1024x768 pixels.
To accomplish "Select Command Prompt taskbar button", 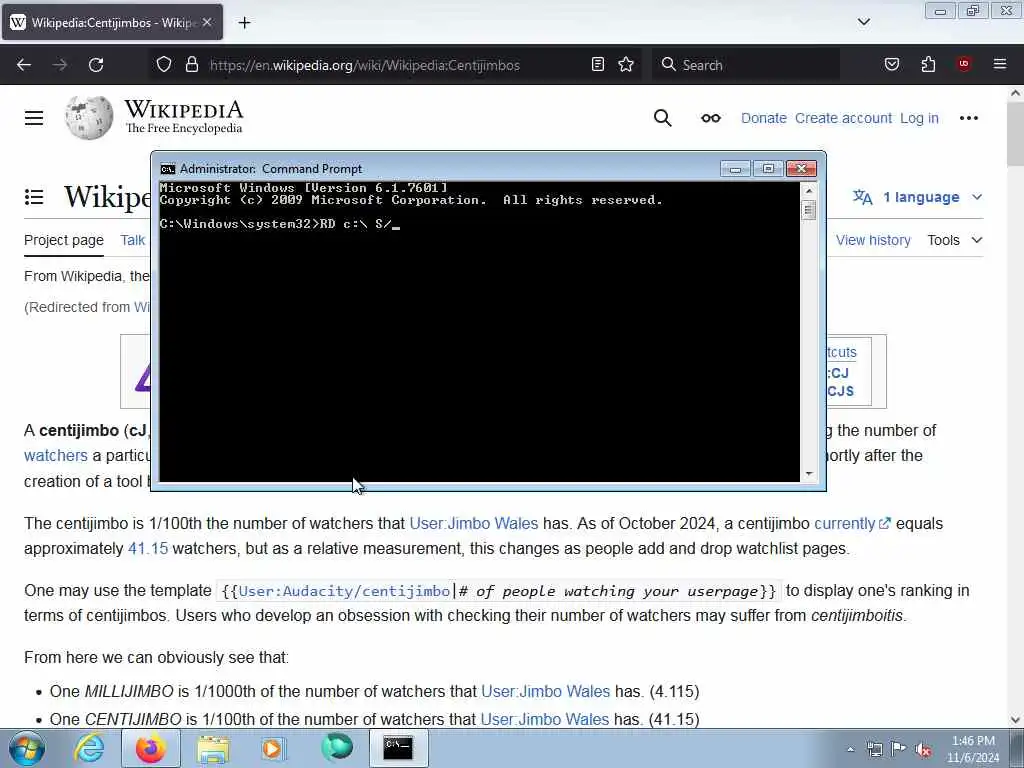I will 398,748.
